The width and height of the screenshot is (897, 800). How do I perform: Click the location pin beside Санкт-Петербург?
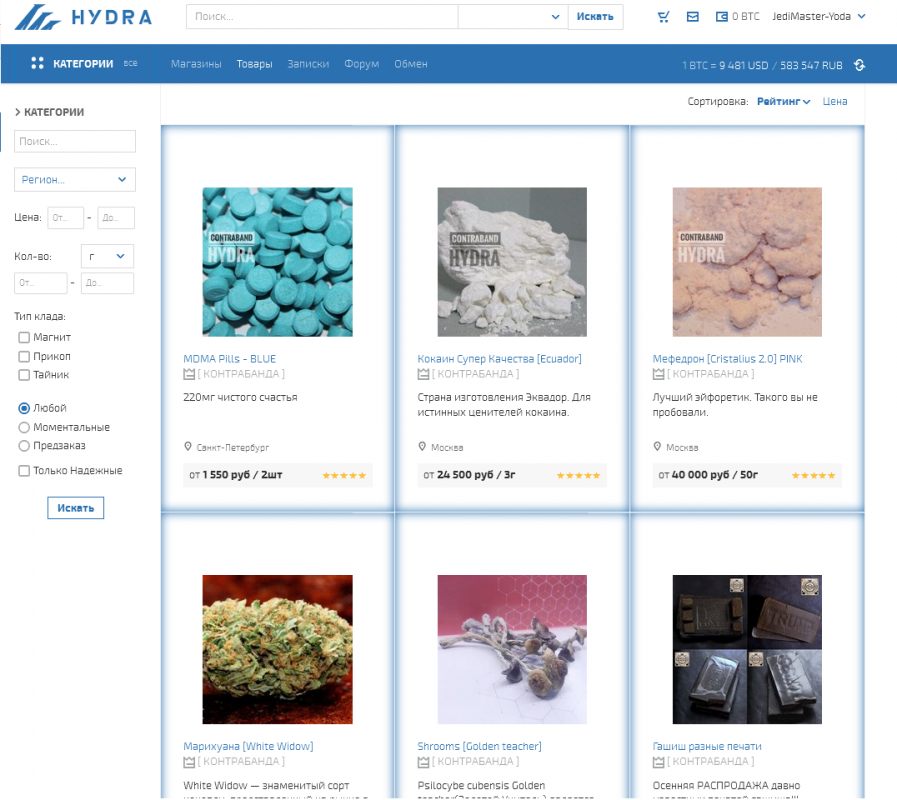pyautogui.click(x=188, y=446)
